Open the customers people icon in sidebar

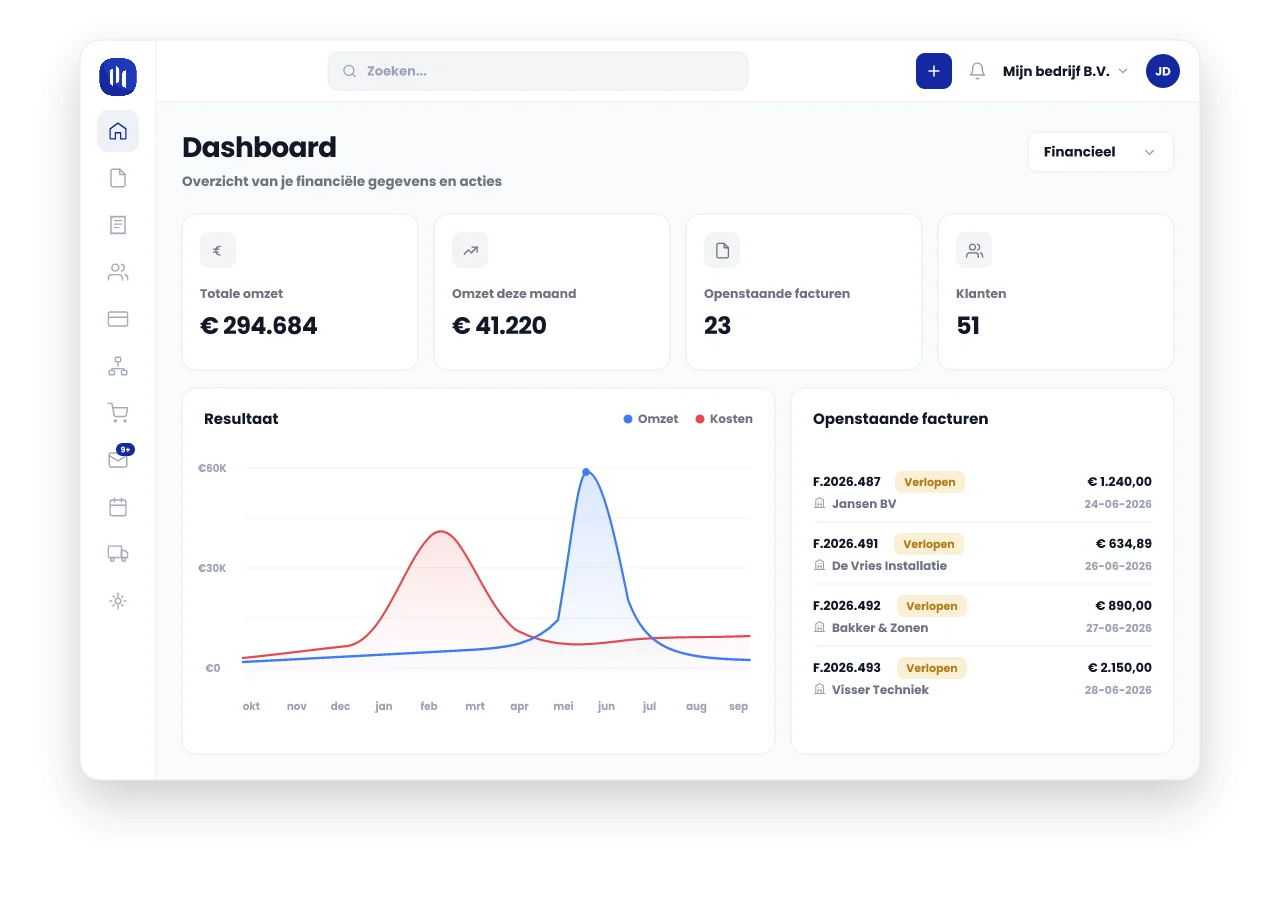(x=118, y=272)
